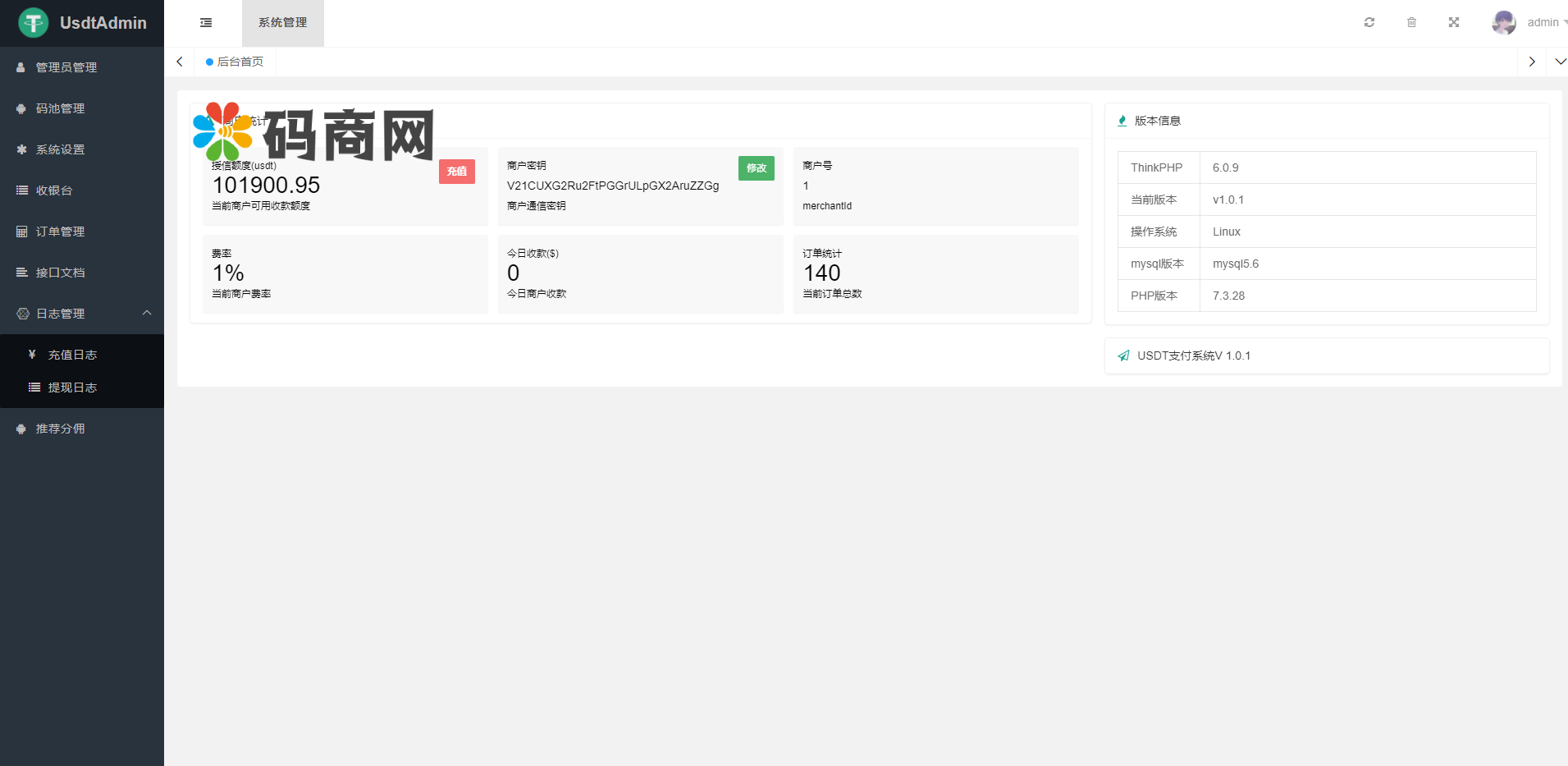Open 管理员管理 in the sidebar
This screenshot has width=1568, height=766.
pos(66,67)
